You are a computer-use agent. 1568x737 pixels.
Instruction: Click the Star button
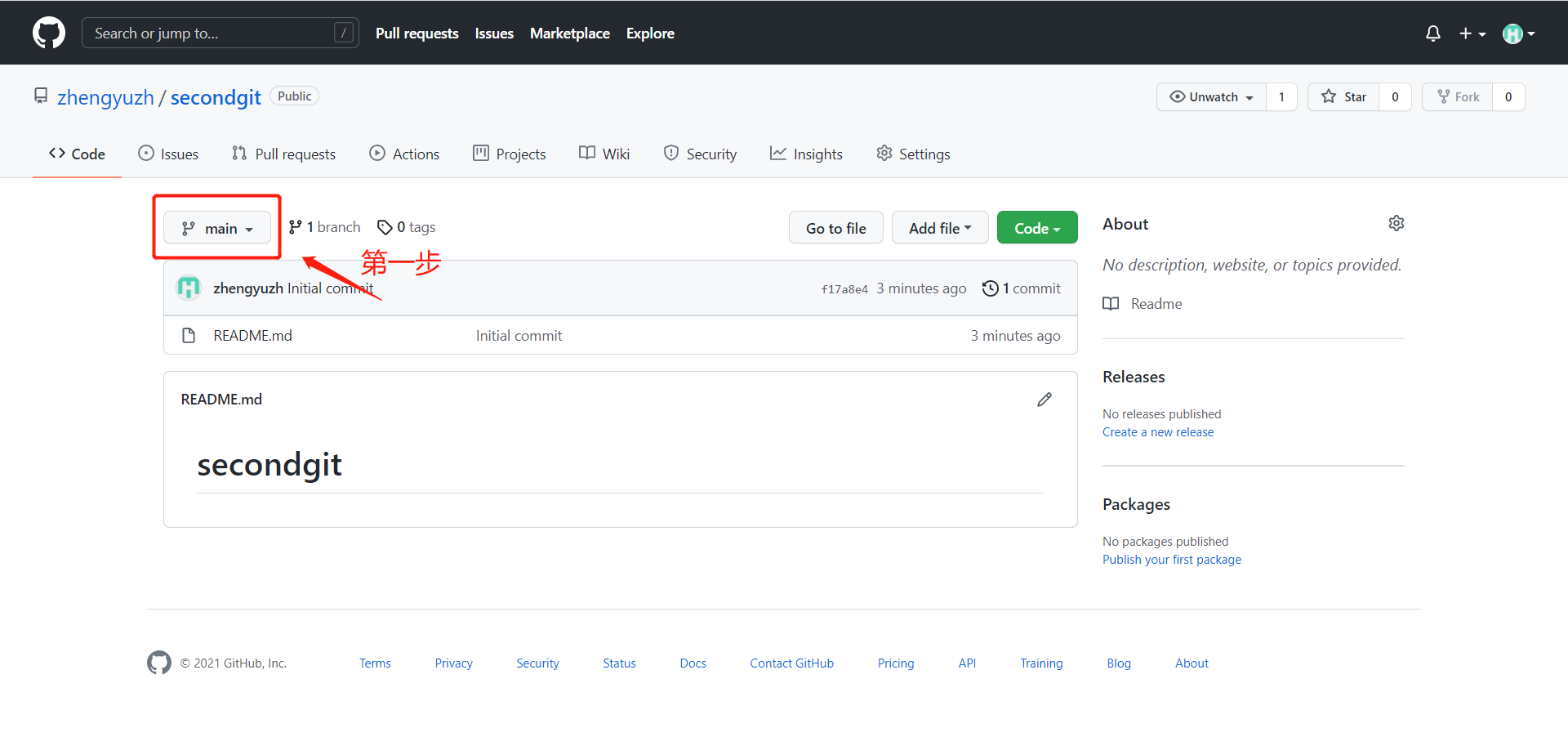tap(1343, 96)
